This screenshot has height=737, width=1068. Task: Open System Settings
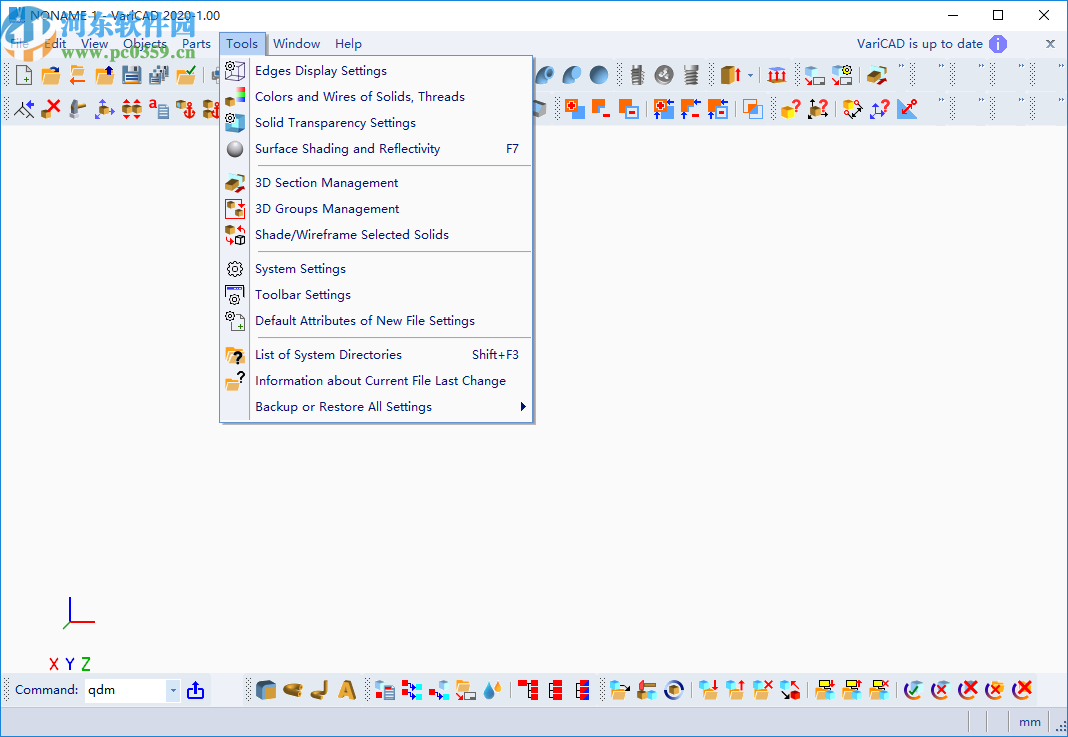376,268
